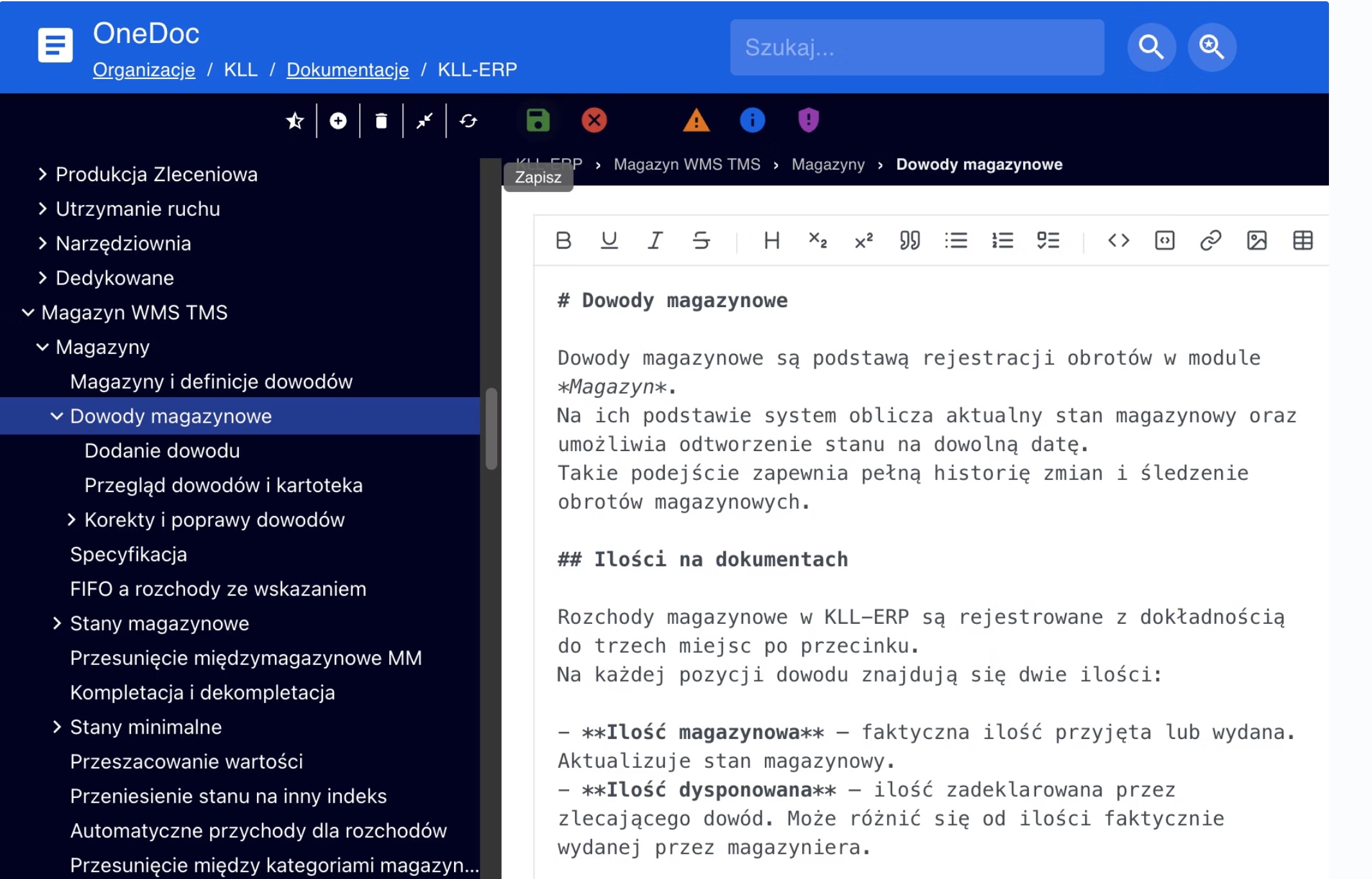Toggle bold formatting
1372x879 pixels.
[563, 240]
